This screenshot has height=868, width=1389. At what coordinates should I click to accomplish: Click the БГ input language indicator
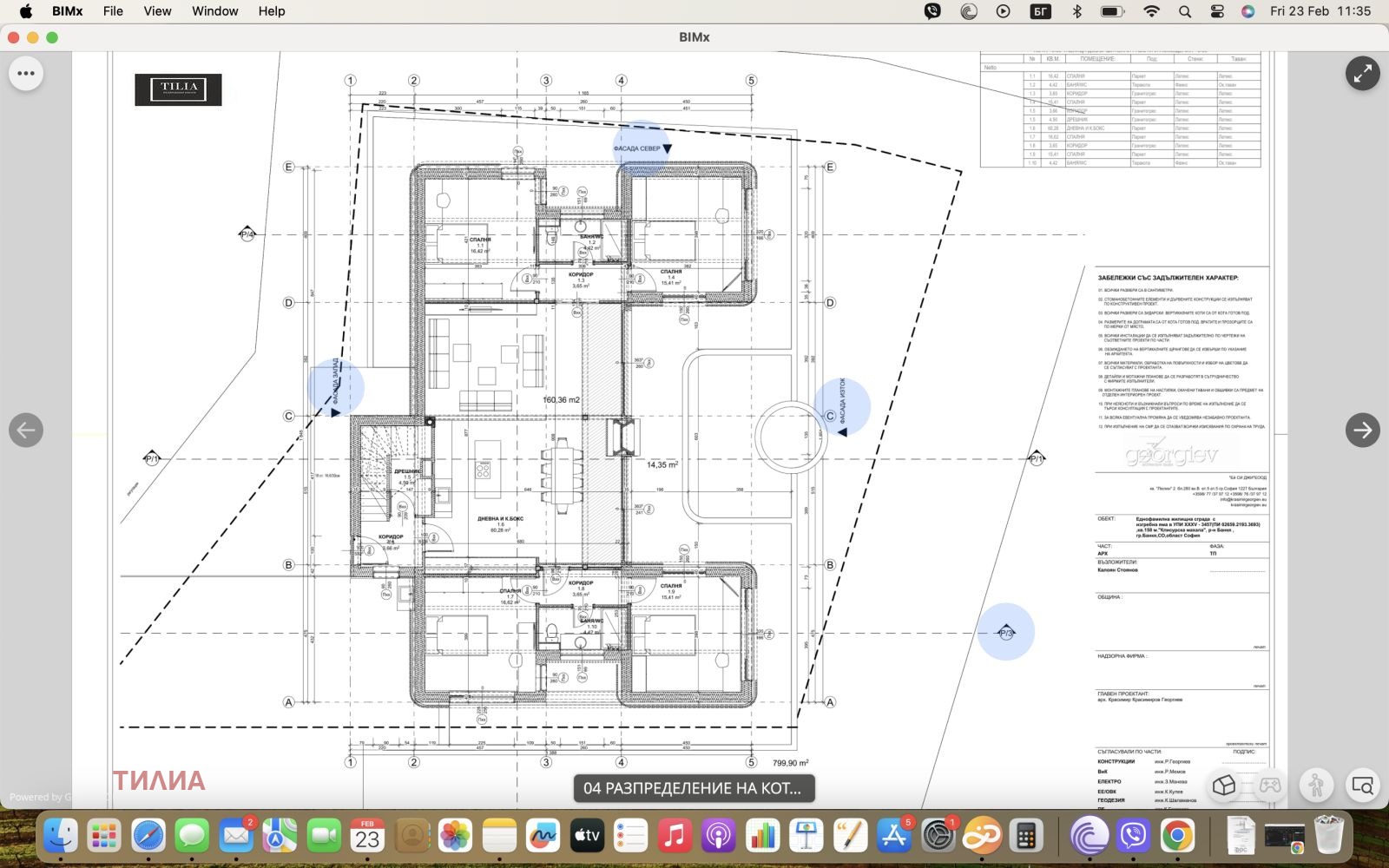pos(1040,11)
